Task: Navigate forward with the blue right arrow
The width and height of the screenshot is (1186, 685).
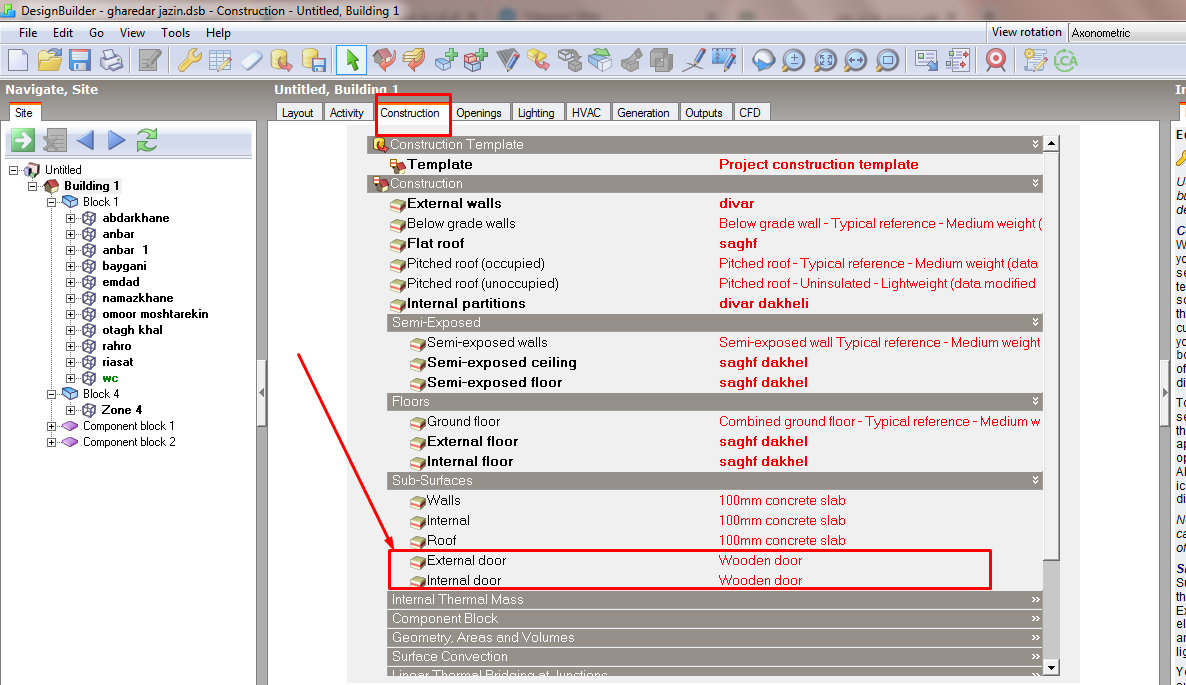Action: point(116,140)
